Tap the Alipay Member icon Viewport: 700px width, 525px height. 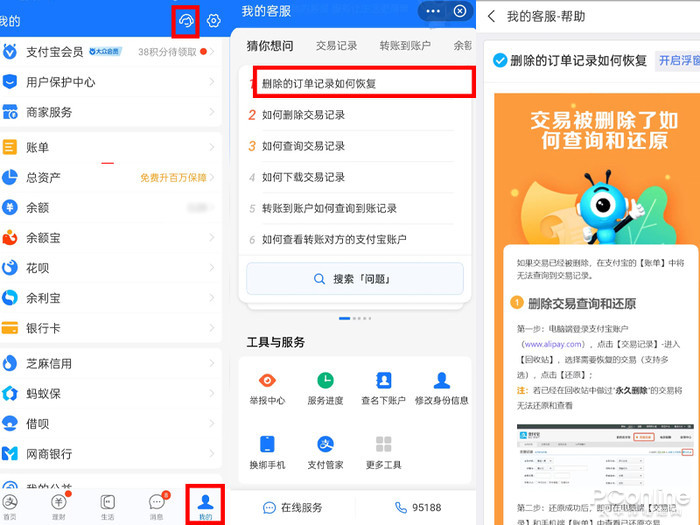click(10, 52)
